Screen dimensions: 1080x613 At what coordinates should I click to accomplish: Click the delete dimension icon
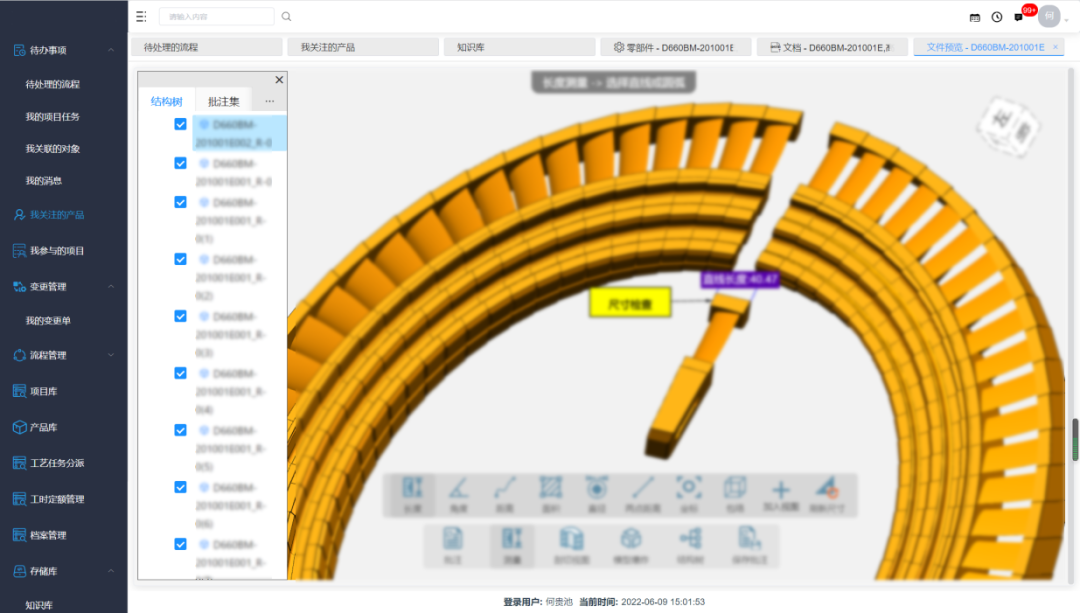pyautogui.click(x=827, y=495)
